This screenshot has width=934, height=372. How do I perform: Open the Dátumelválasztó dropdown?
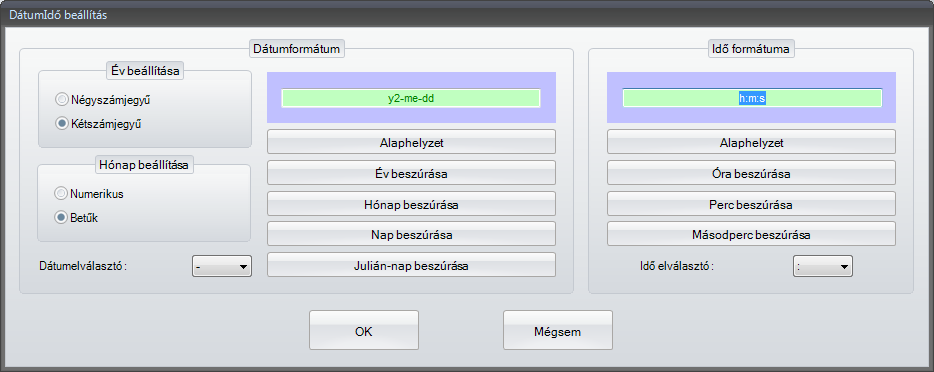tap(222, 267)
